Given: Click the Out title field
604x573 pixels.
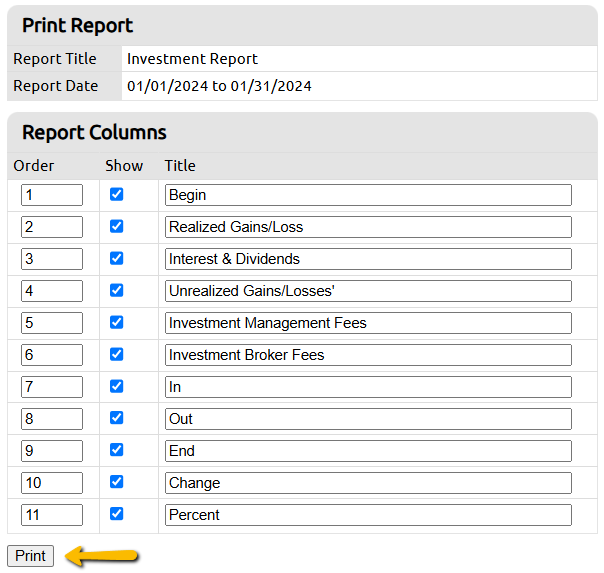Looking at the screenshot, I should coord(368,419).
